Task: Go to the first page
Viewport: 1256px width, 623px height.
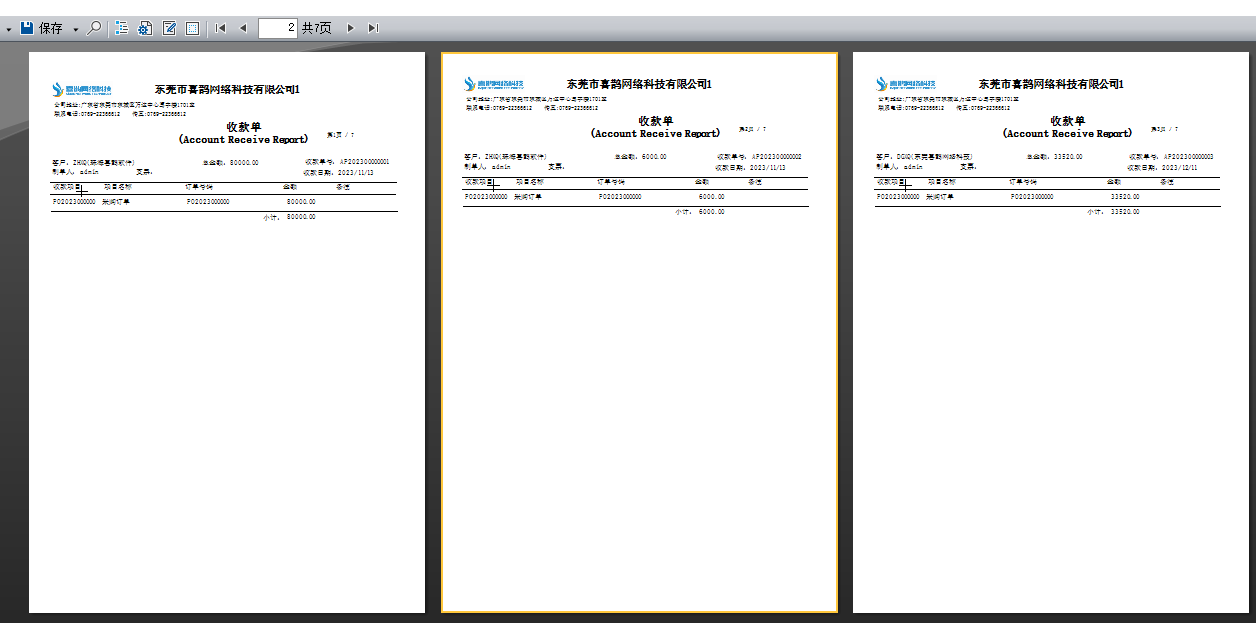Action: coord(220,28)
